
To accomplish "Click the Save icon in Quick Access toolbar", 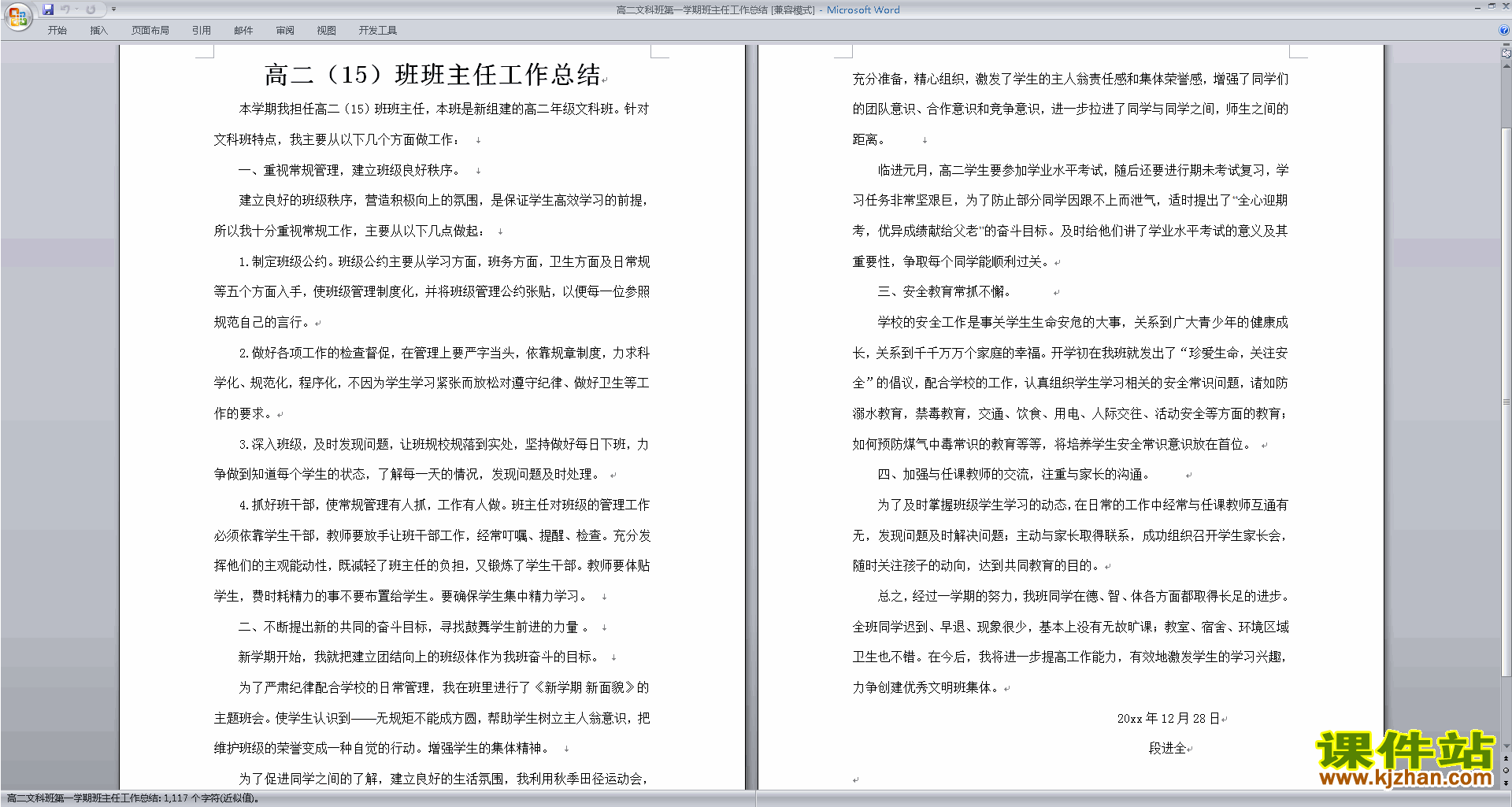I will click(x=48, y=9).
